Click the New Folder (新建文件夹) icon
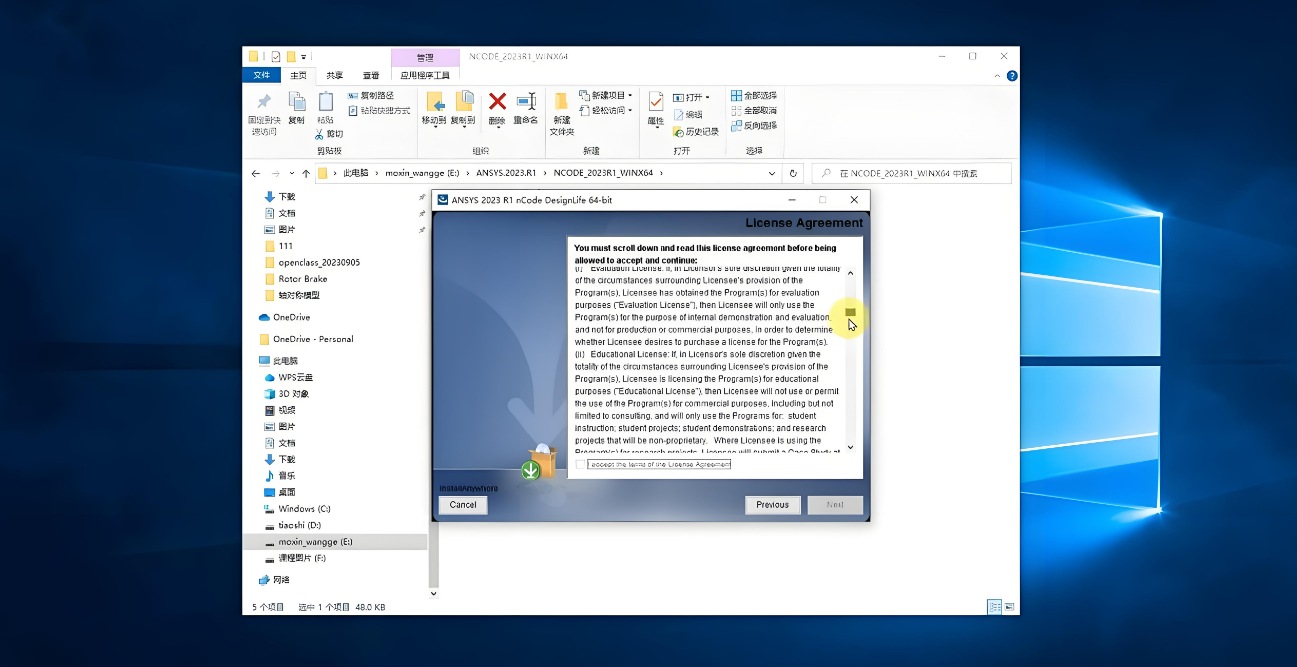The width and height of the screenshot is (1297, 667). pyautogui.click(x=561, y=102)
